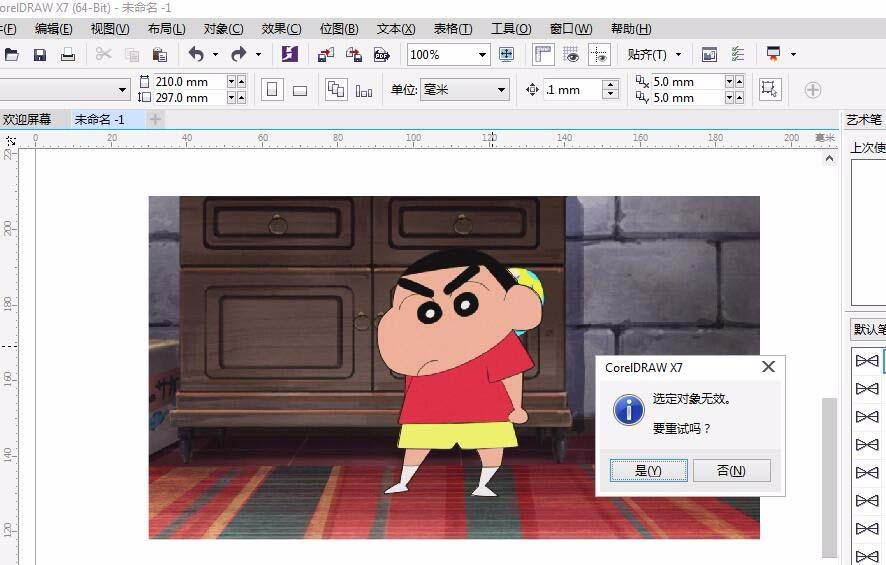Open the 效果(C) menu
Image resolution: width=886 pixels, height=565 pixels.
[281, 29]
